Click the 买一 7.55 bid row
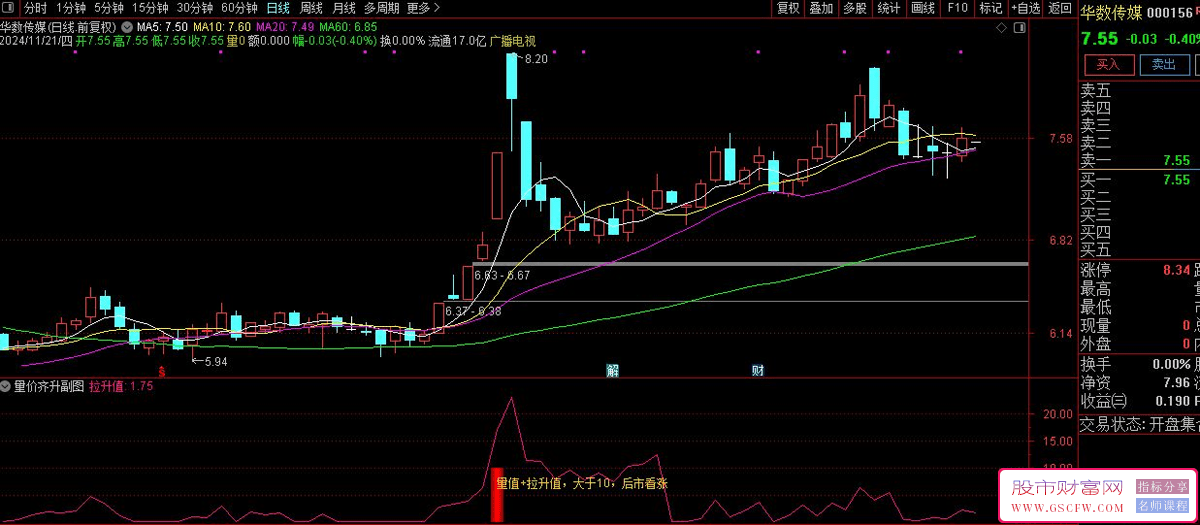1200x525 pixels. (x=1139, y=180)
